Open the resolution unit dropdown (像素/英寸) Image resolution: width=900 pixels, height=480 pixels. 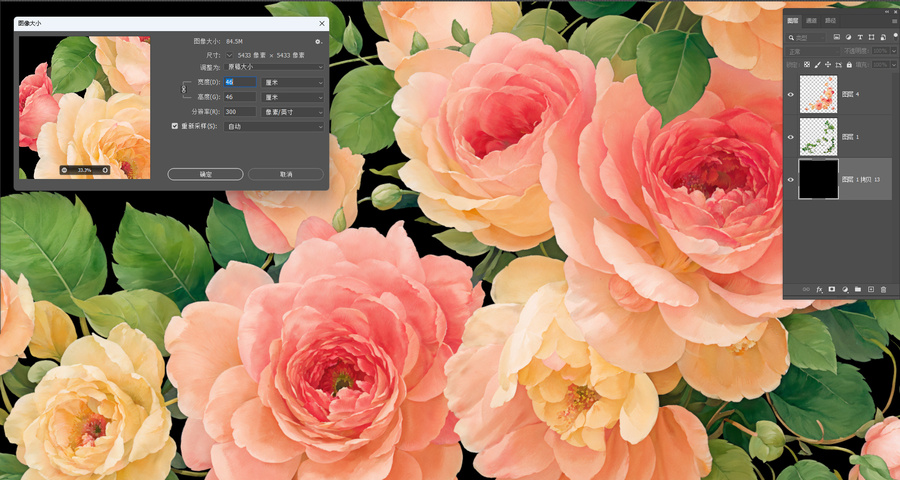click(x=293, y=112)
